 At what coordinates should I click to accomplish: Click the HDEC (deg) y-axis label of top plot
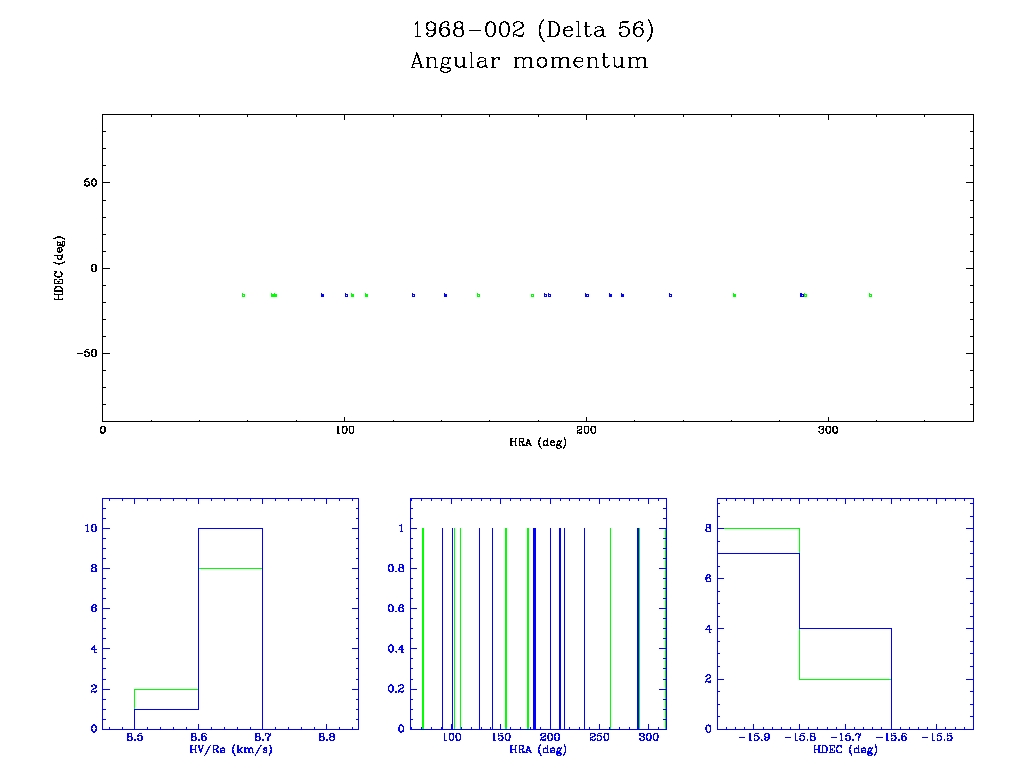[60, 268]
